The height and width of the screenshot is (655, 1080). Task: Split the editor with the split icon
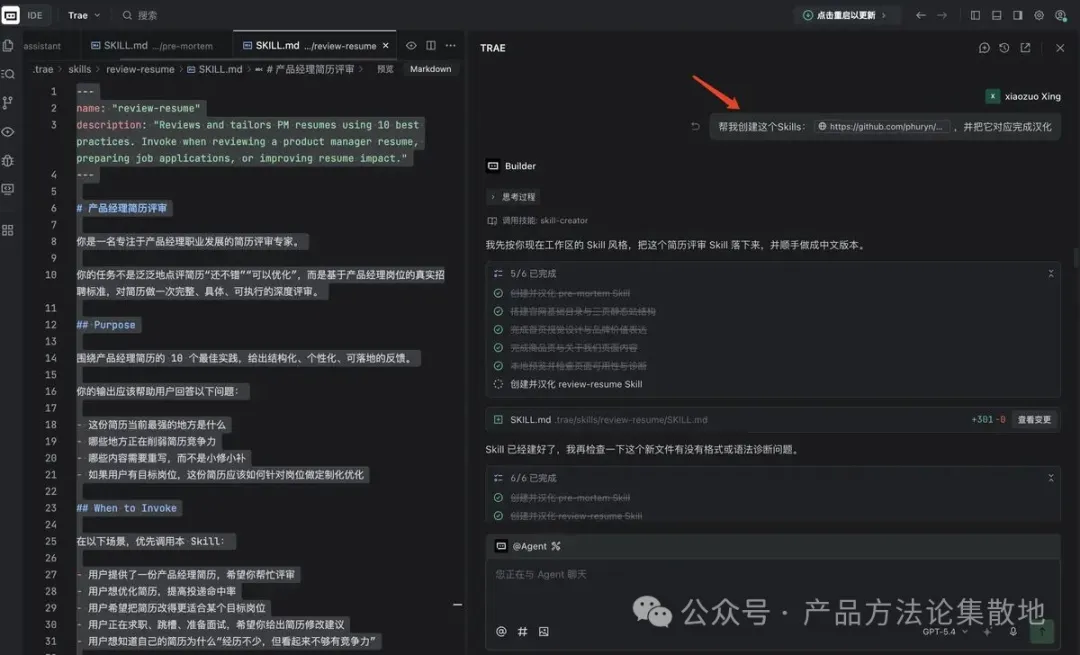(x=431, y=45)
